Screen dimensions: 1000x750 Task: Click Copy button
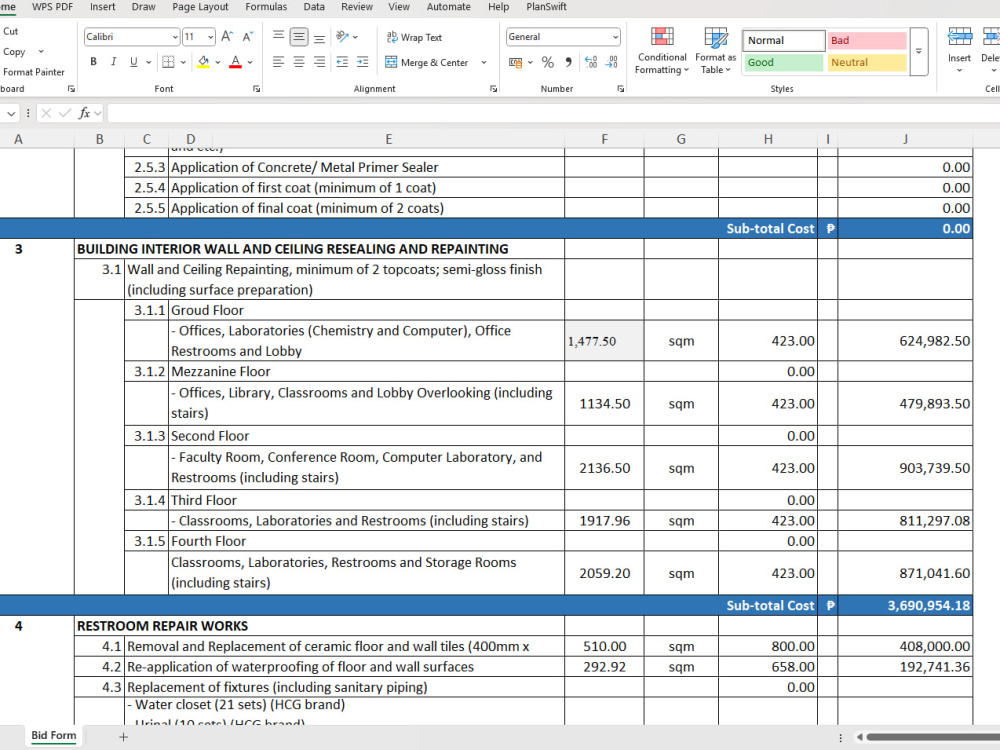click(x=14, y=52)
